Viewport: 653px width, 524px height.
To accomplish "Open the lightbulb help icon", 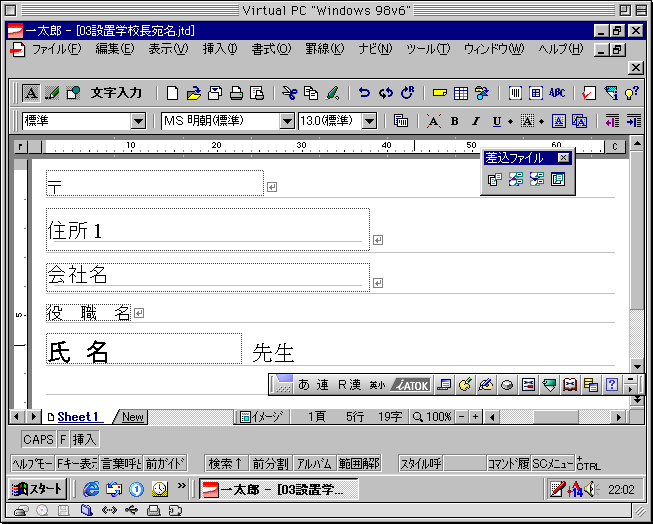I will 632,92.
